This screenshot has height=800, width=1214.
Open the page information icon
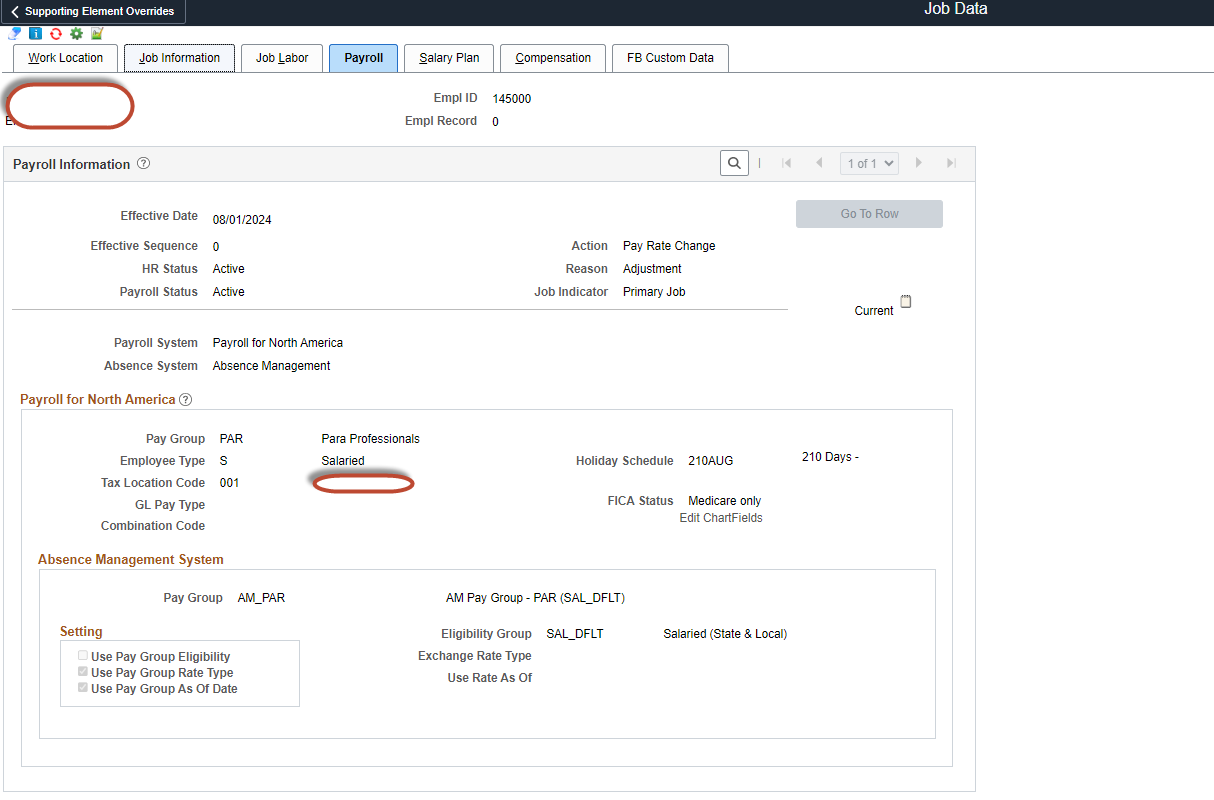point(35,33)
